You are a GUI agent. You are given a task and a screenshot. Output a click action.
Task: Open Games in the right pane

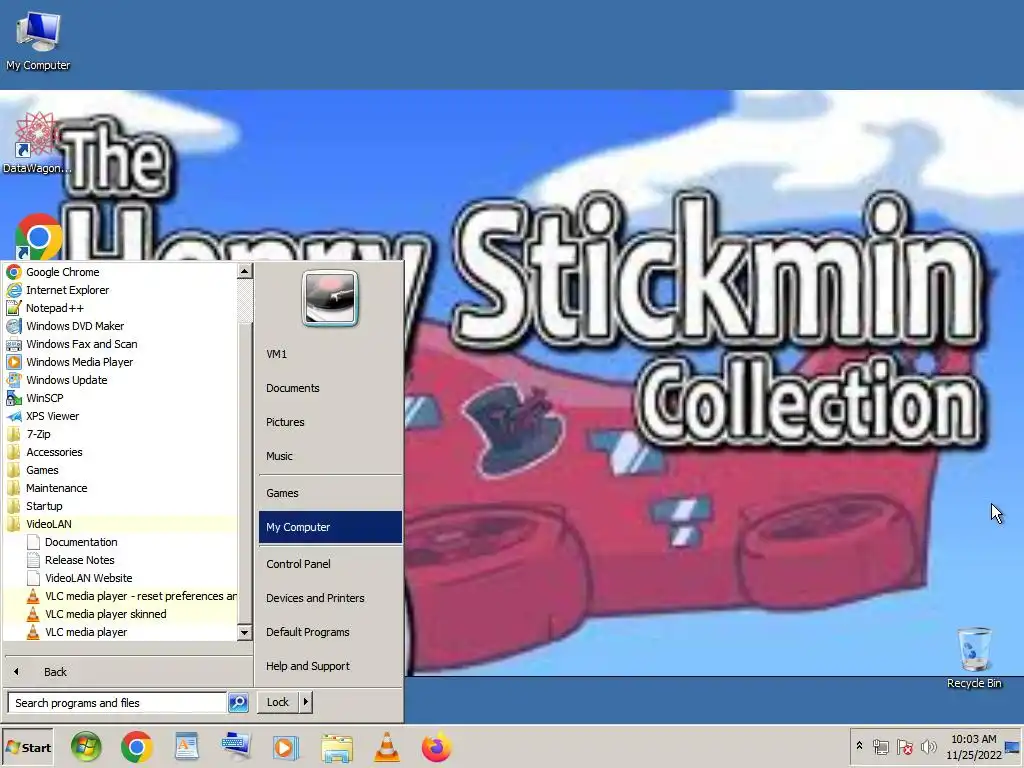[x=330, y=493]
